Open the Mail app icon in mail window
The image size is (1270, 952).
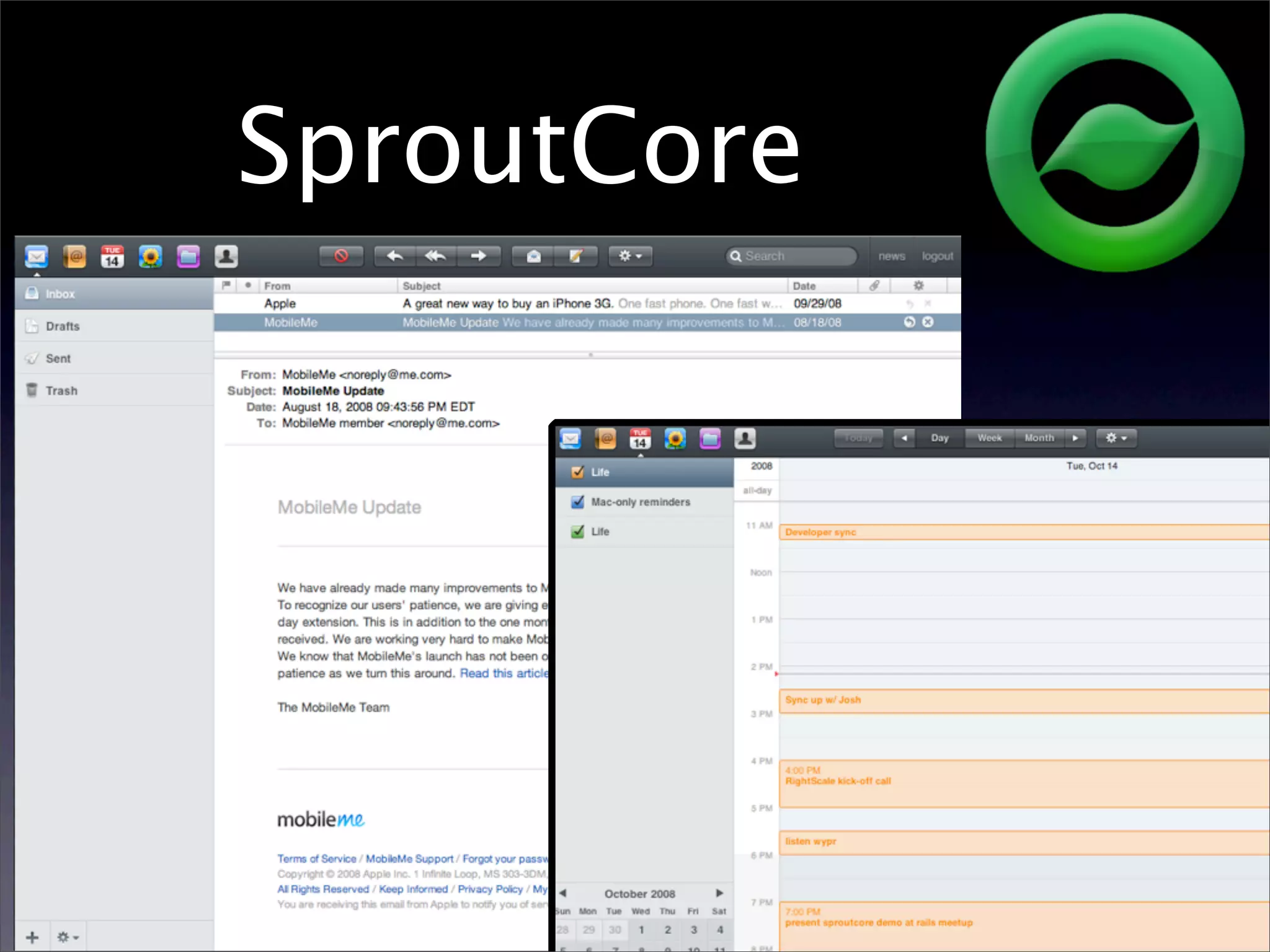(37, 256)
